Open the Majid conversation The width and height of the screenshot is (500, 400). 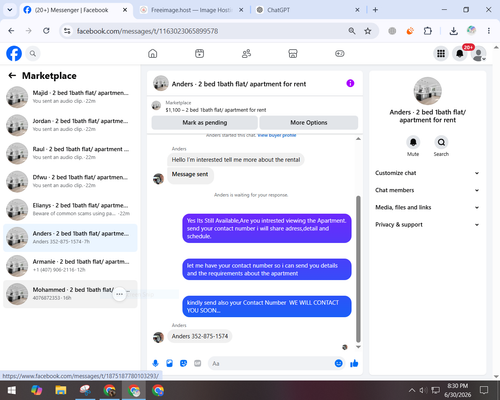click(x=70, y=97)
